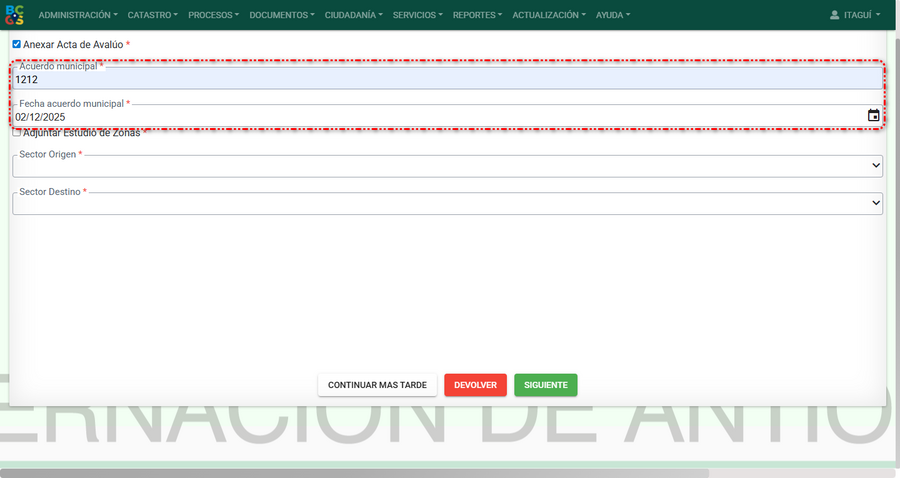Screen dimensions: 900x478
Task: Click the user profile icon
Action: [835, 15]
